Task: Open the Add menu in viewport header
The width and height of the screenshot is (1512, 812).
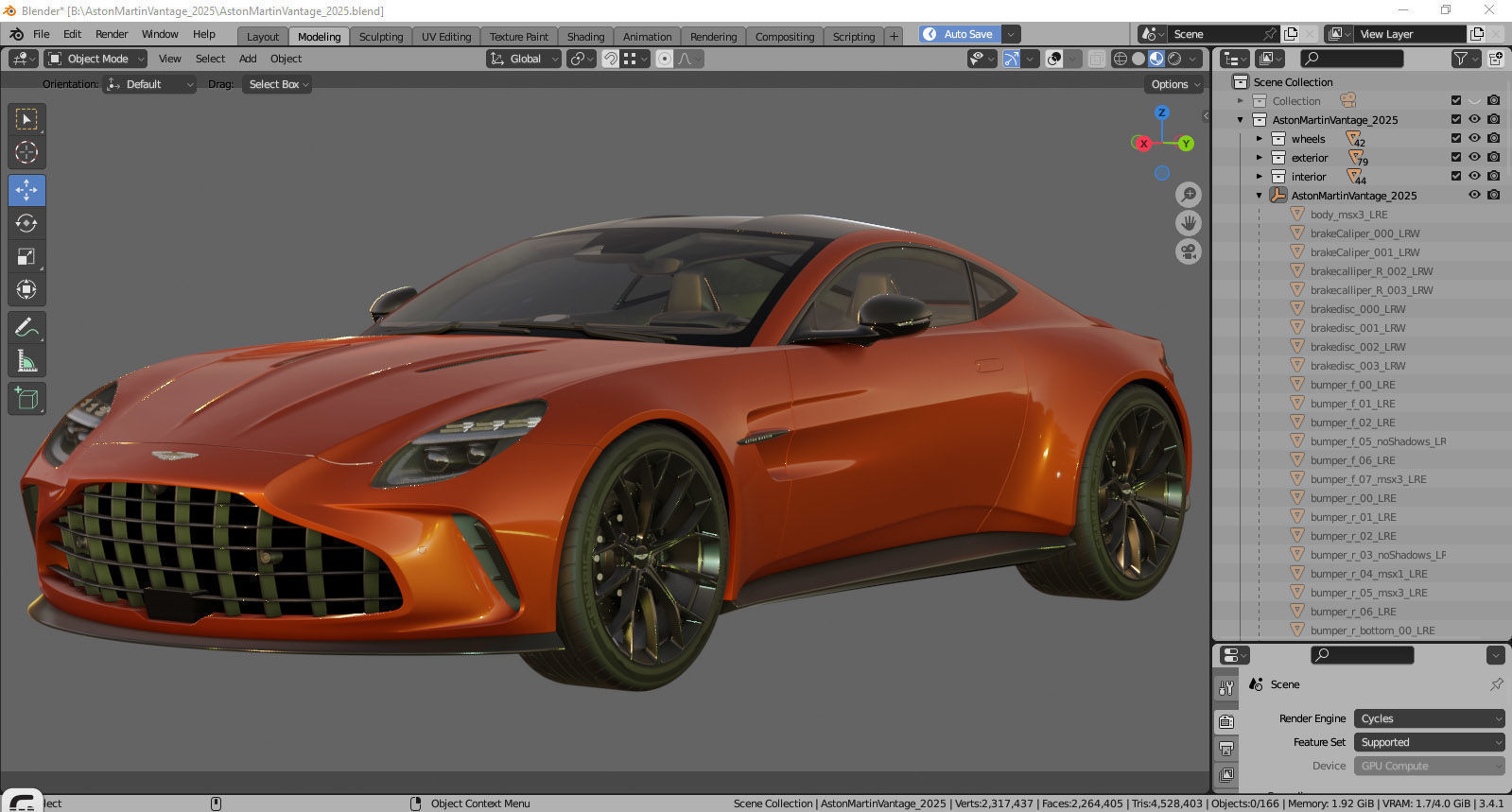Action: click(x=248, y=59)
